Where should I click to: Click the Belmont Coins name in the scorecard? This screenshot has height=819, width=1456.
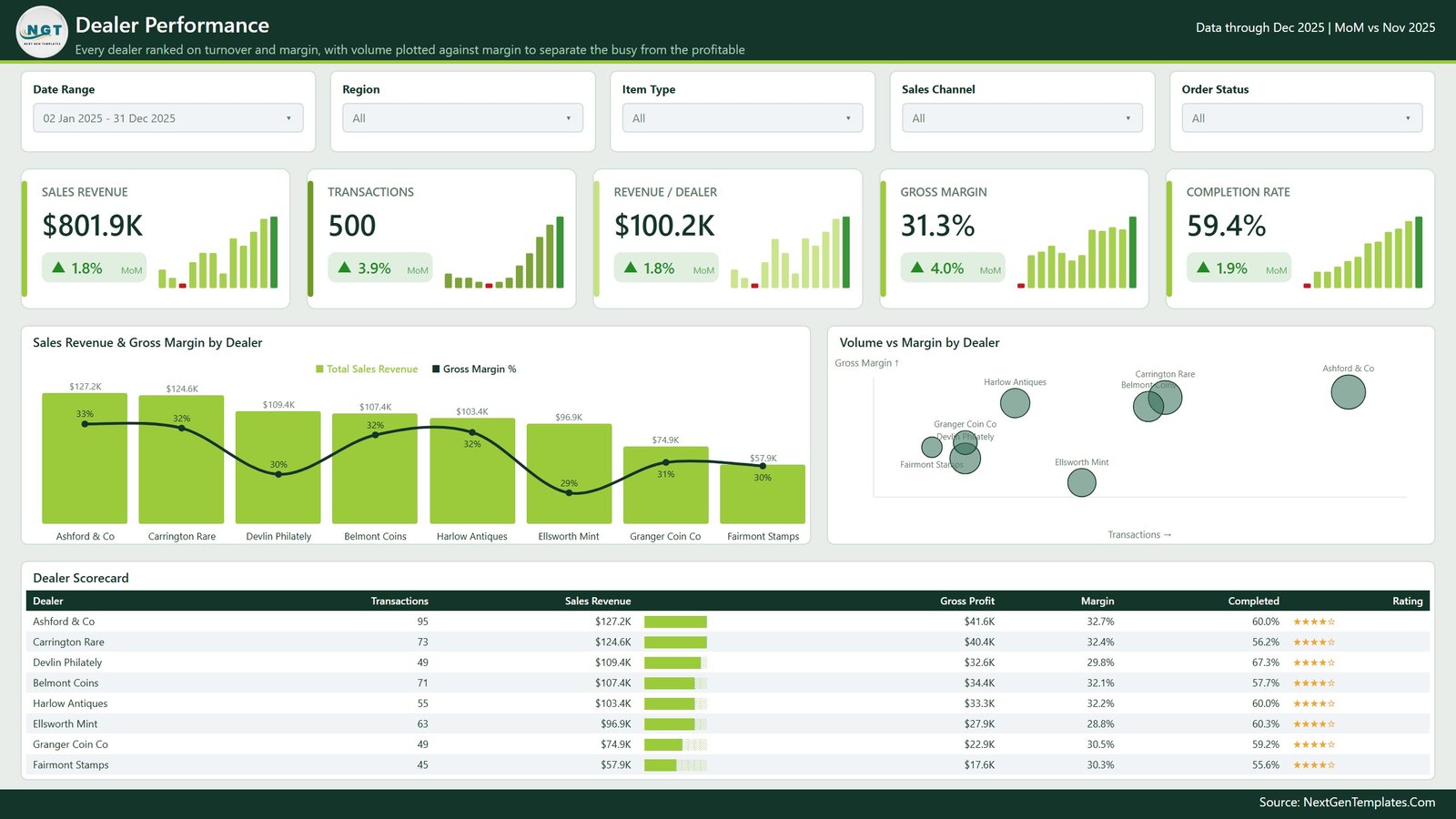point(66,683)
